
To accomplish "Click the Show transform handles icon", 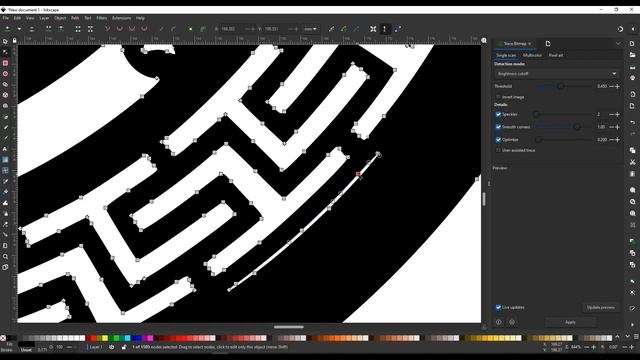I will tap(373, 29).
